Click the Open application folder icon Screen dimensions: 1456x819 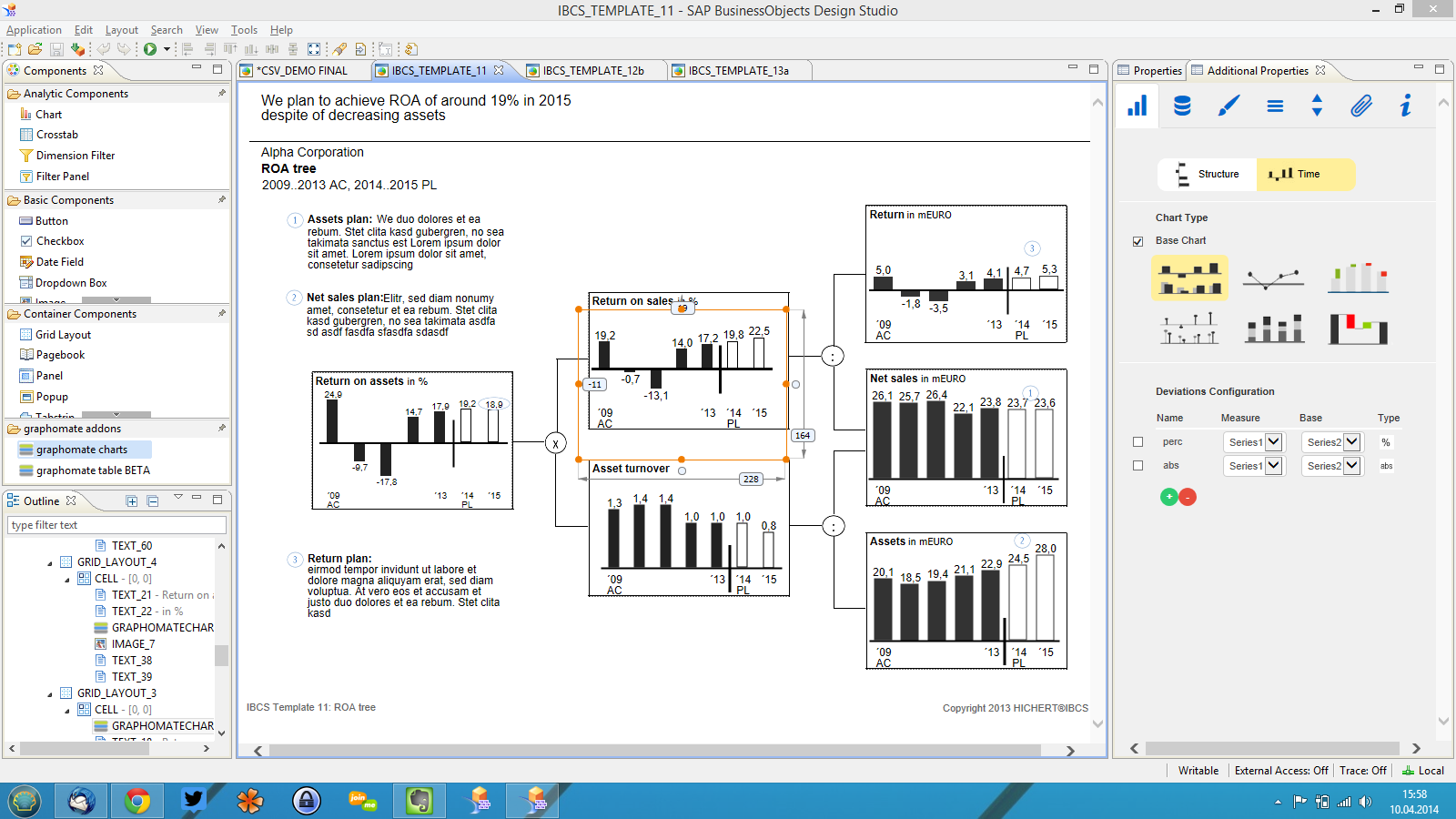click(35, 49)
